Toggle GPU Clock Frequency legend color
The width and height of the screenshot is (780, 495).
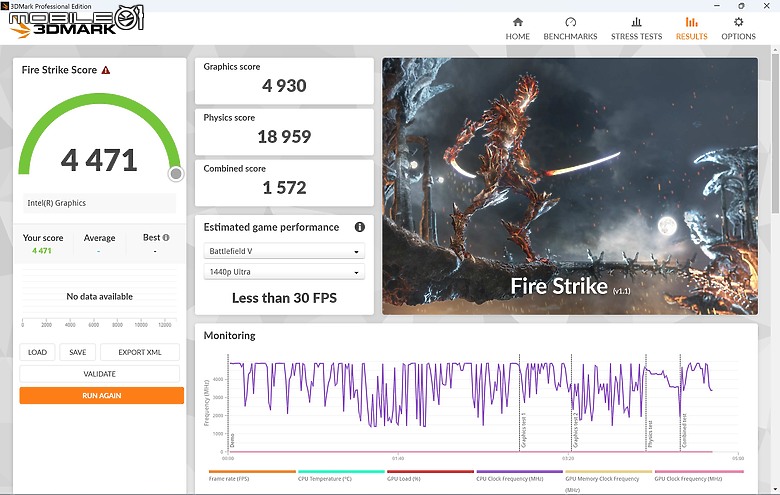click(699, 471)
